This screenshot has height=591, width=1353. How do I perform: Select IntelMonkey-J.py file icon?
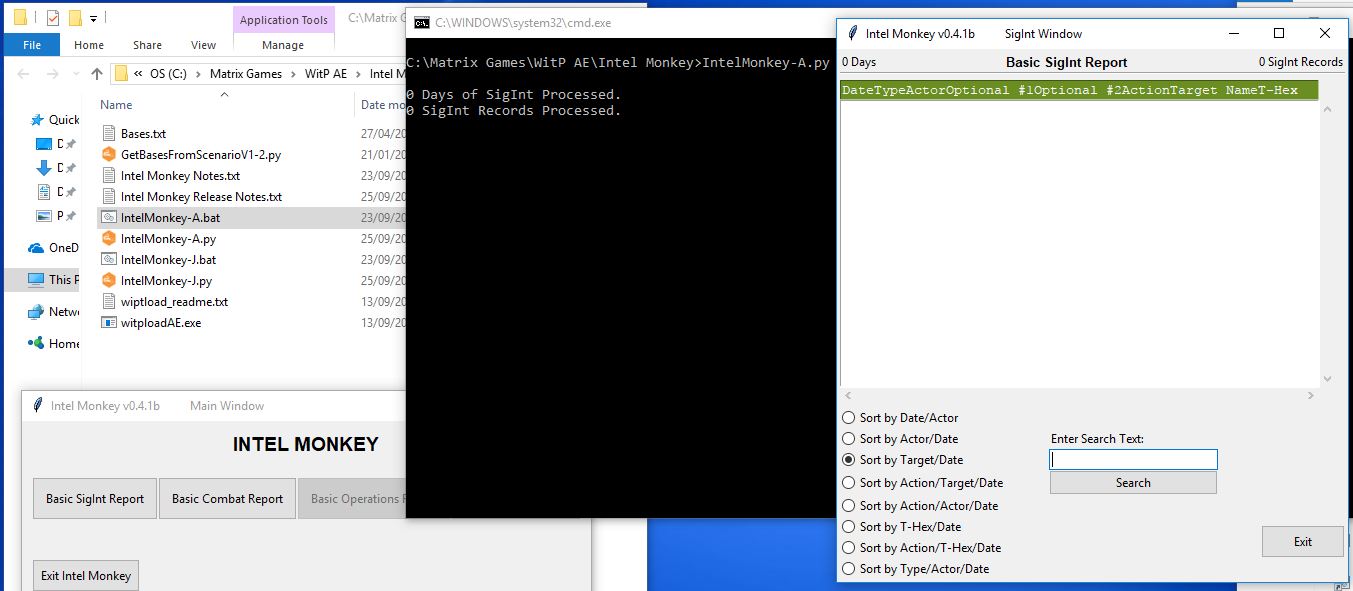click(x=110, y=281)
